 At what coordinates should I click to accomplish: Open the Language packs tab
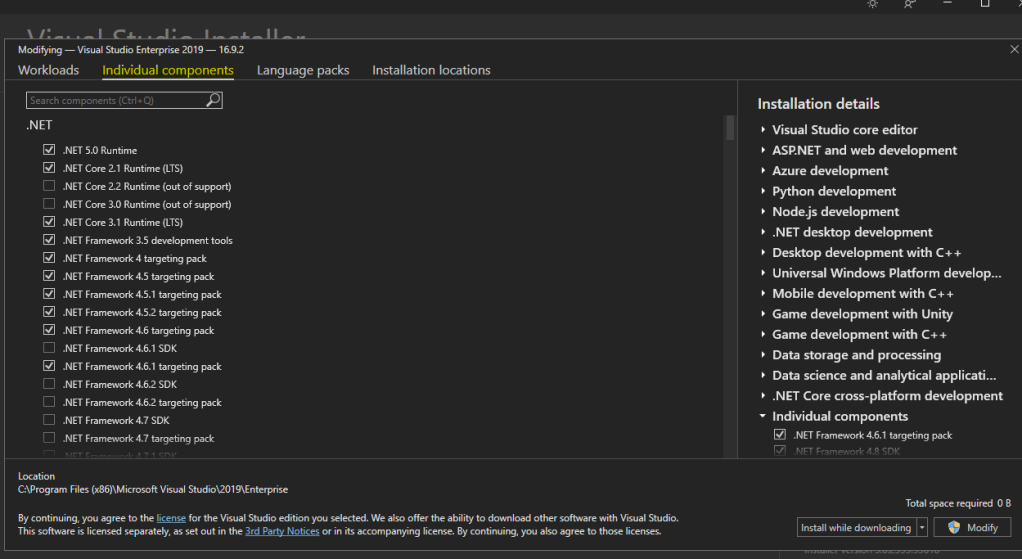point(303,70)
